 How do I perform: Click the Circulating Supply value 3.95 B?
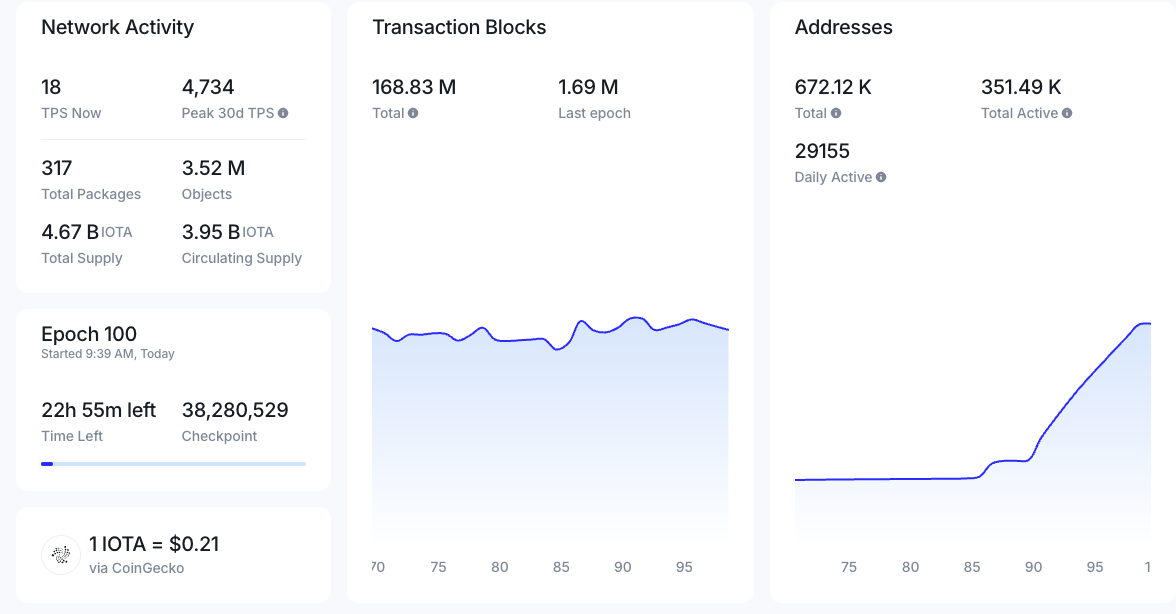pos(211,232)
